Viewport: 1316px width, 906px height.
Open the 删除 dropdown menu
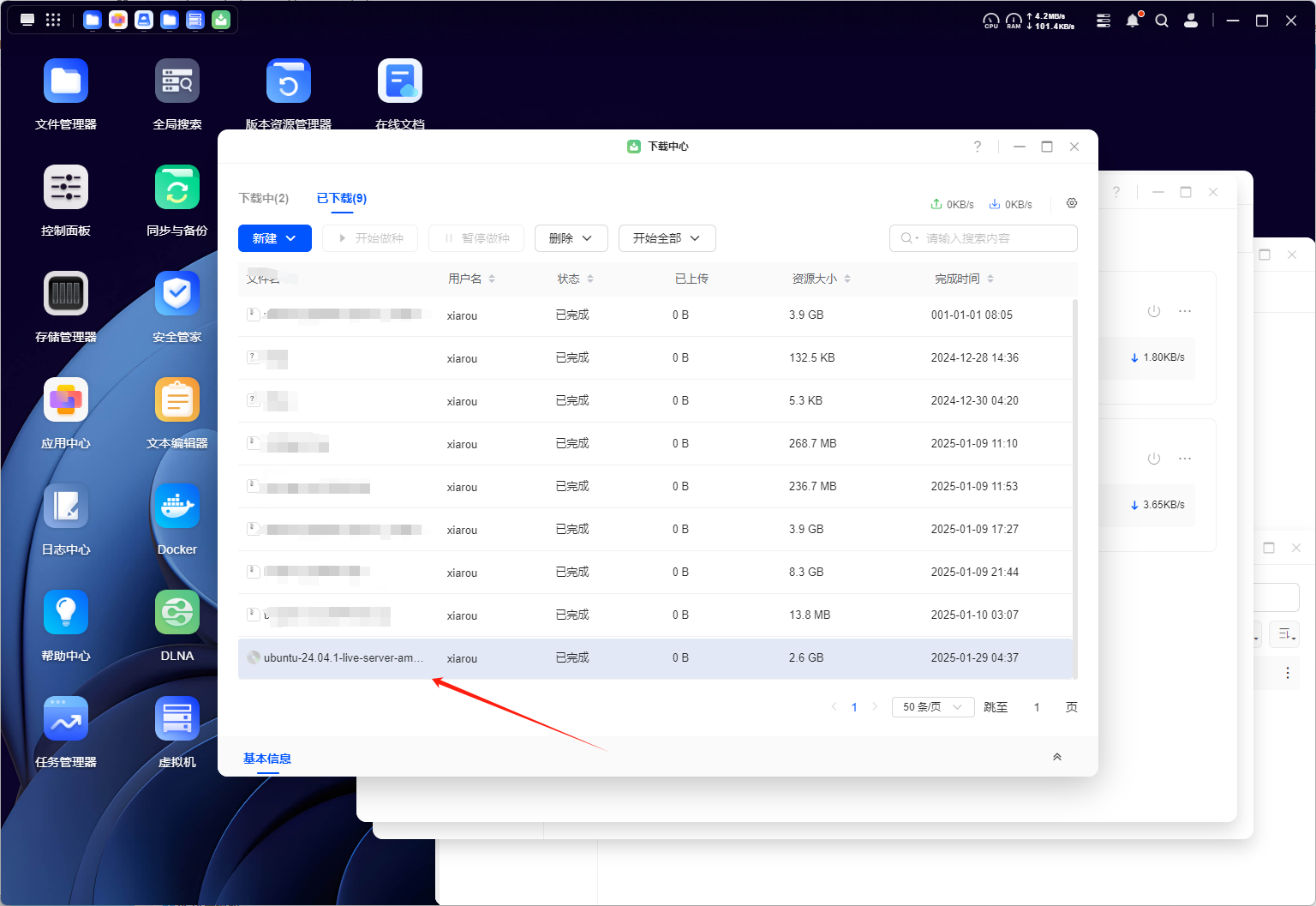pyautogui.click(x=571, y=238)
